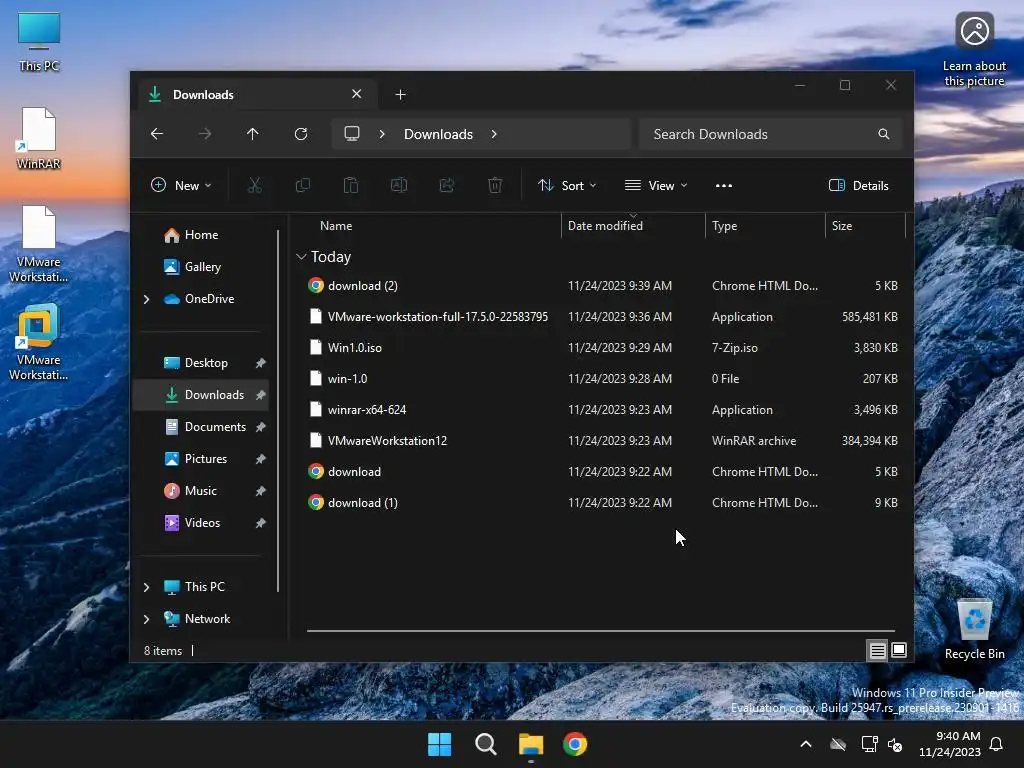Sort by Type column header
This screenshot has height=768, width=1024.
pyautogui.click(x=724, y=226)
